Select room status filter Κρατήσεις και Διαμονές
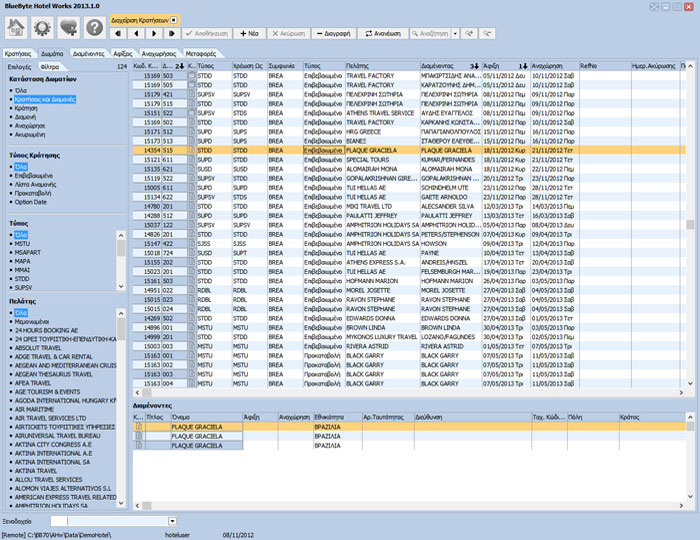The width and height of the screenshot is (700, 540). tap(45, 99)
